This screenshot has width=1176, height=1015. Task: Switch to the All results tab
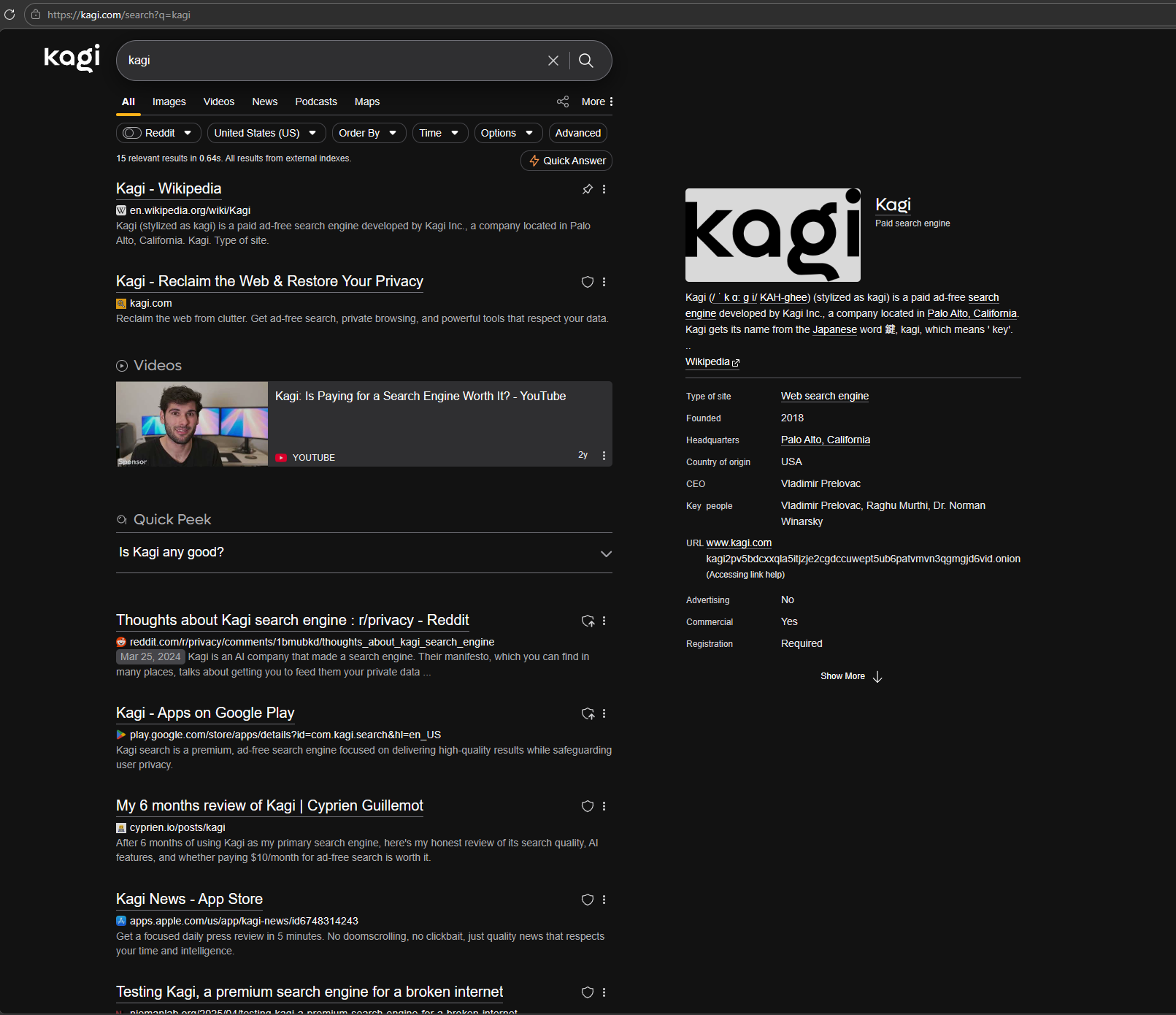(128, 101)
